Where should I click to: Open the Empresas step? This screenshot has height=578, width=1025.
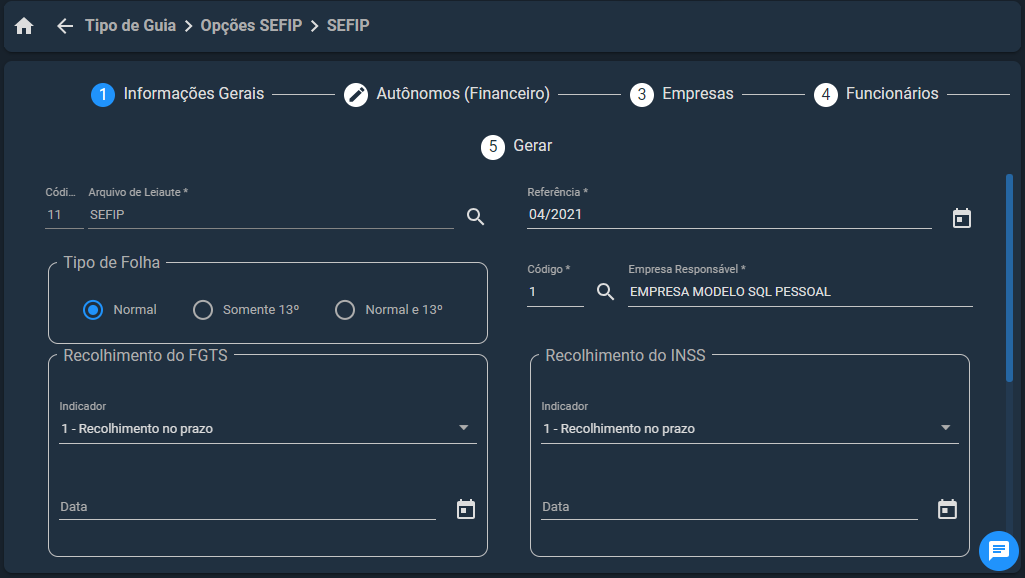click(x=697, y=94)
